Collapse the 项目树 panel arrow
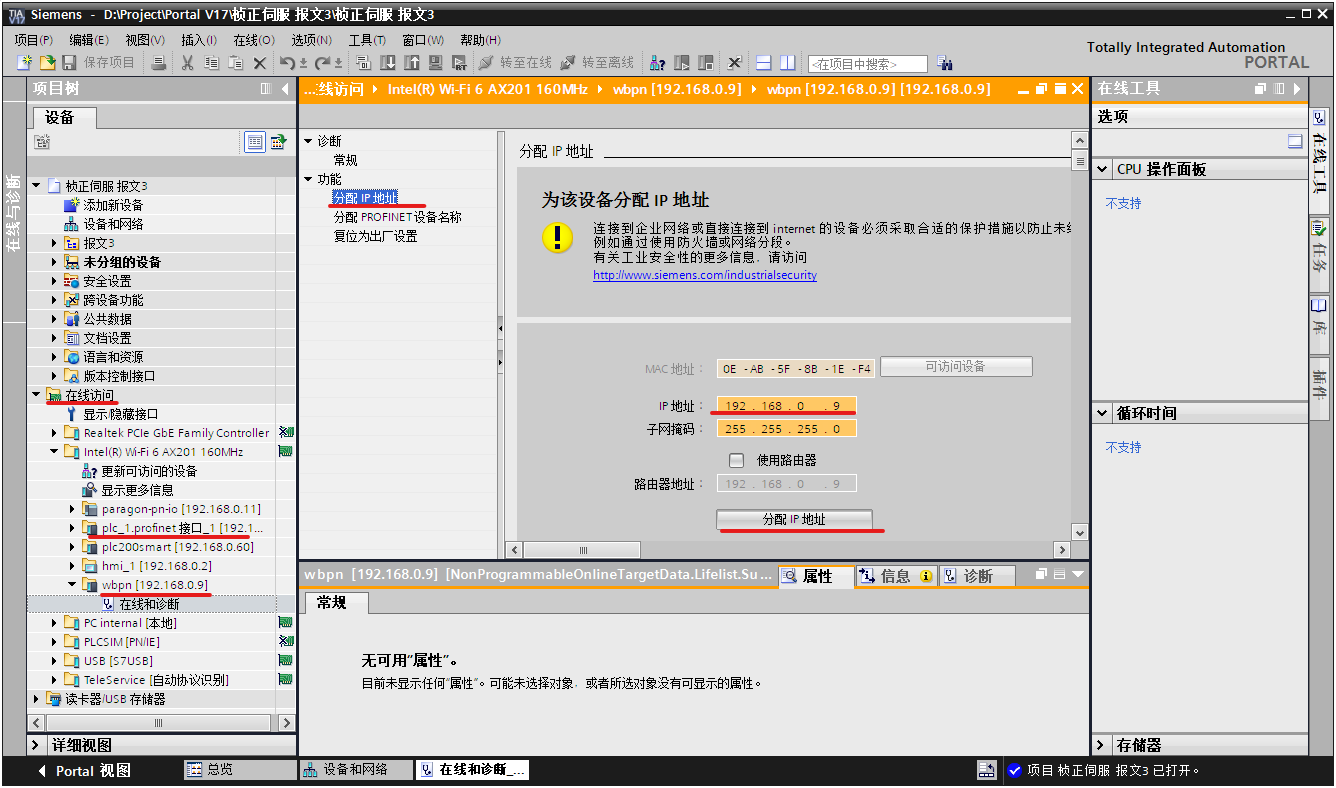This screenshot has width=1336, height=788. 285,89
